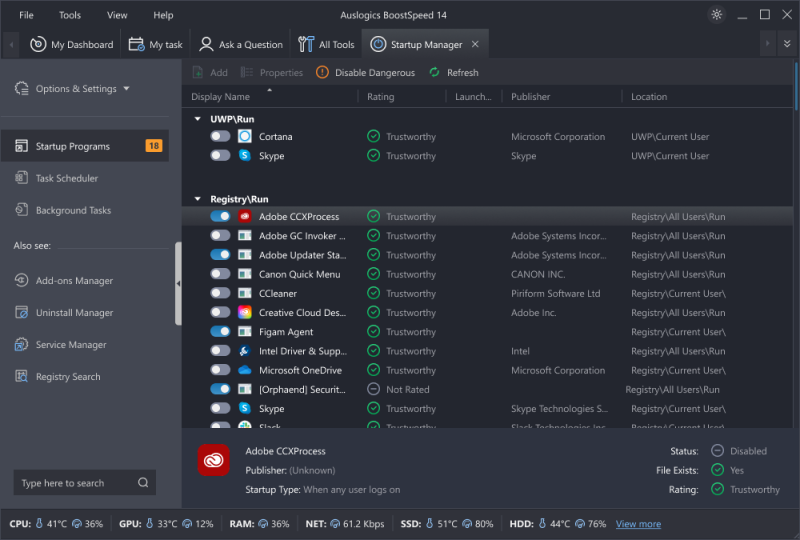This screenshot has width=800, height=540.
Task: Click the Startup Manager power icon
Action: point(378,44)
